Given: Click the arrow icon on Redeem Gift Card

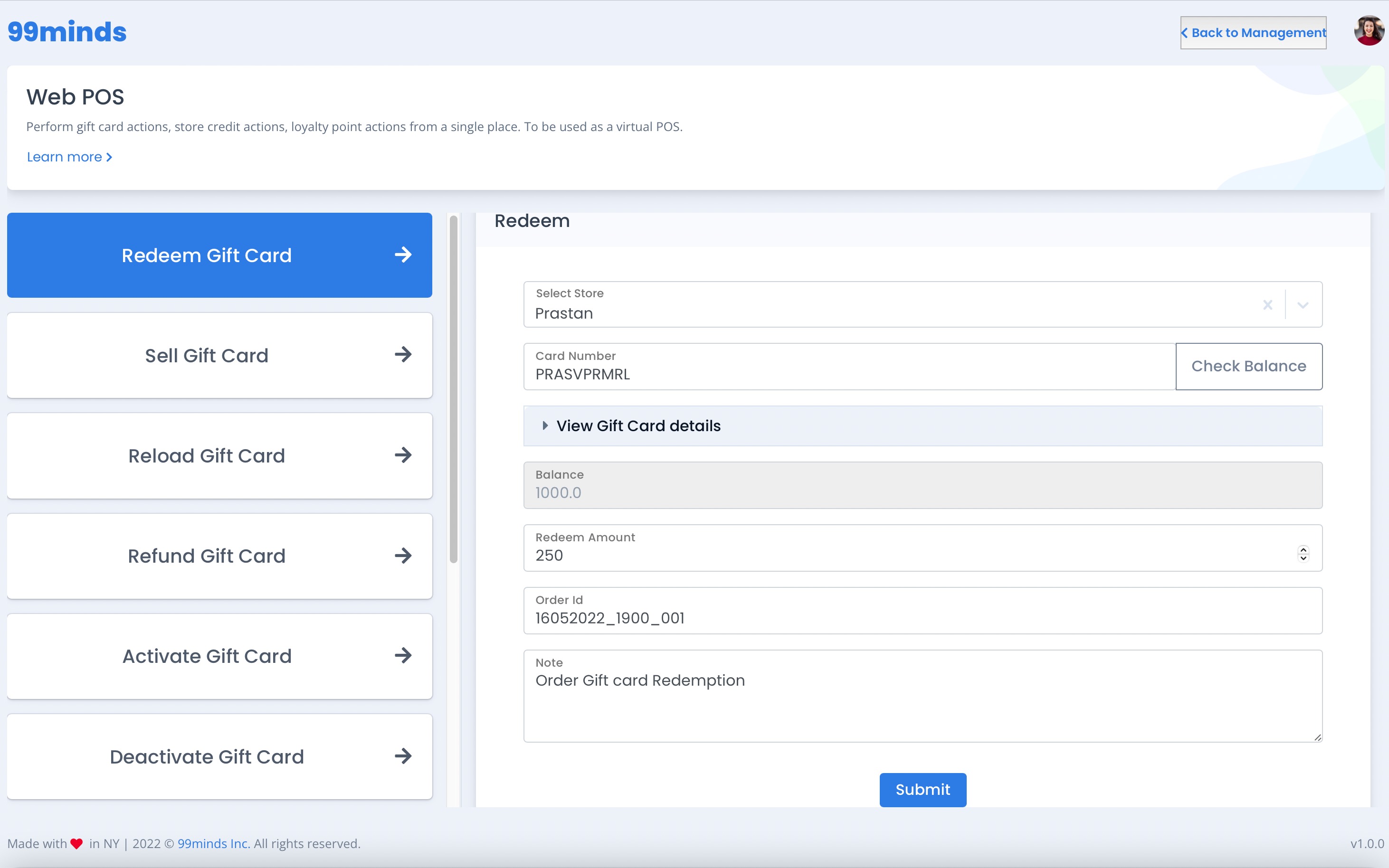Looking at the screenshot, I should click(x=403, y=255).
